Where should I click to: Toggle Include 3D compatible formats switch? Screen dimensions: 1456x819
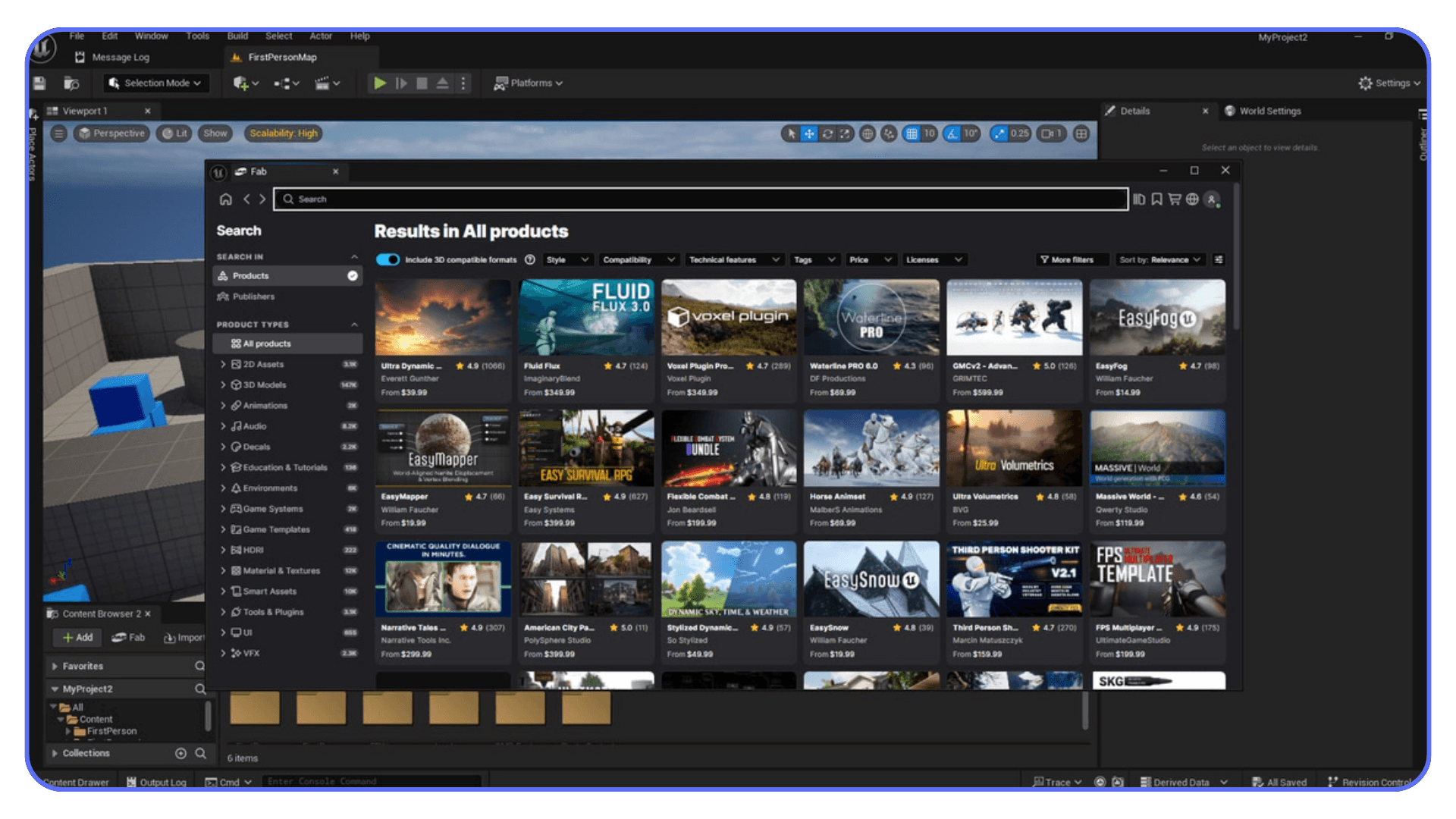(388, 259)
